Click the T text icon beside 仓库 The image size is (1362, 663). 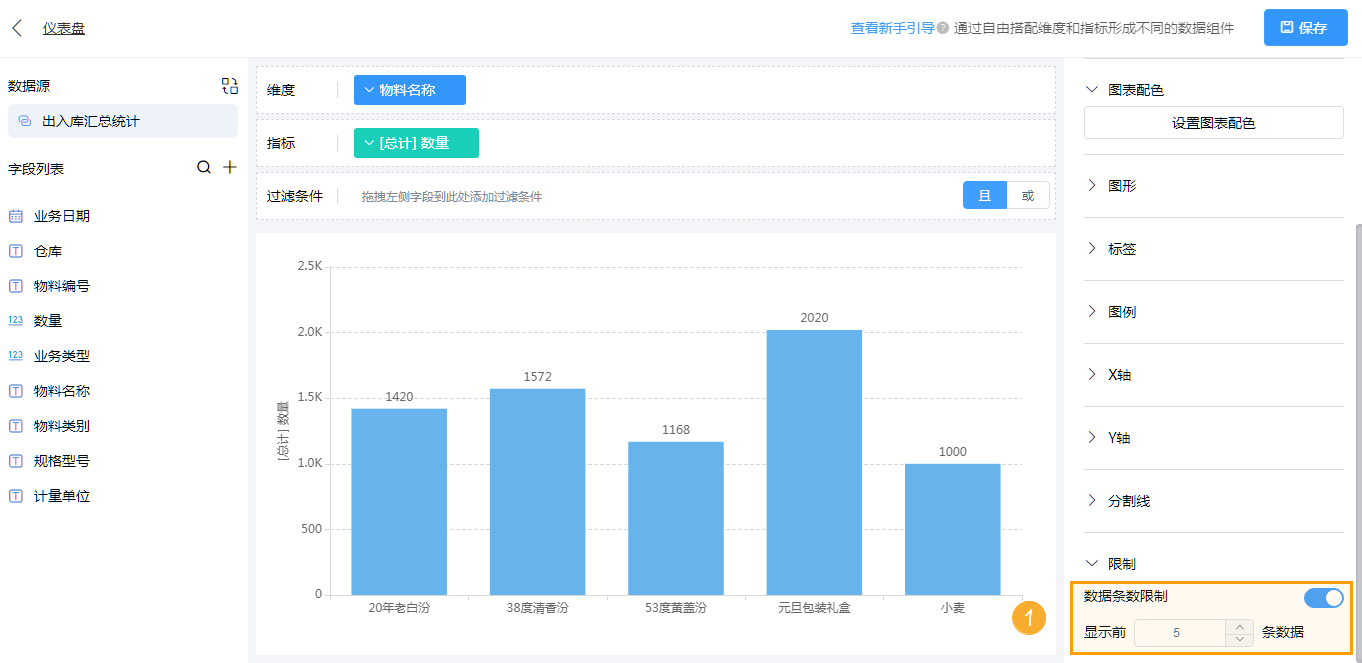[x=16, y=249]
